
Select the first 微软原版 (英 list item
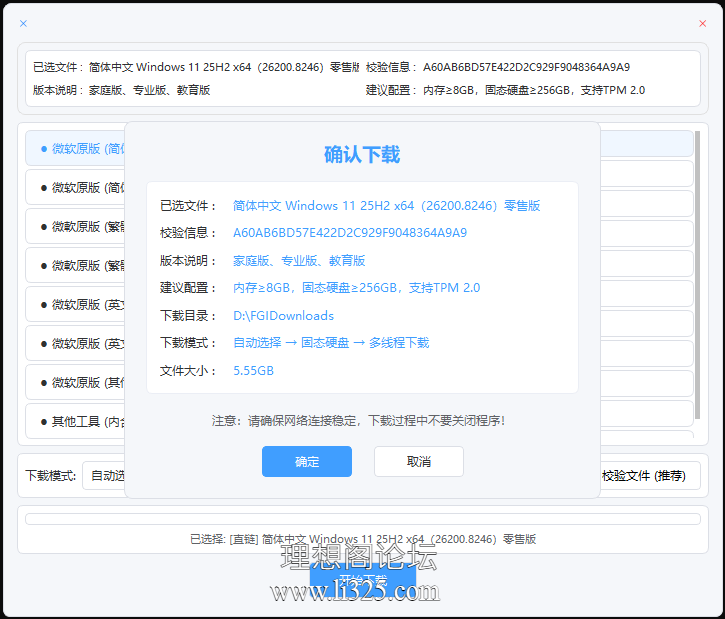[x=75, y=304]
